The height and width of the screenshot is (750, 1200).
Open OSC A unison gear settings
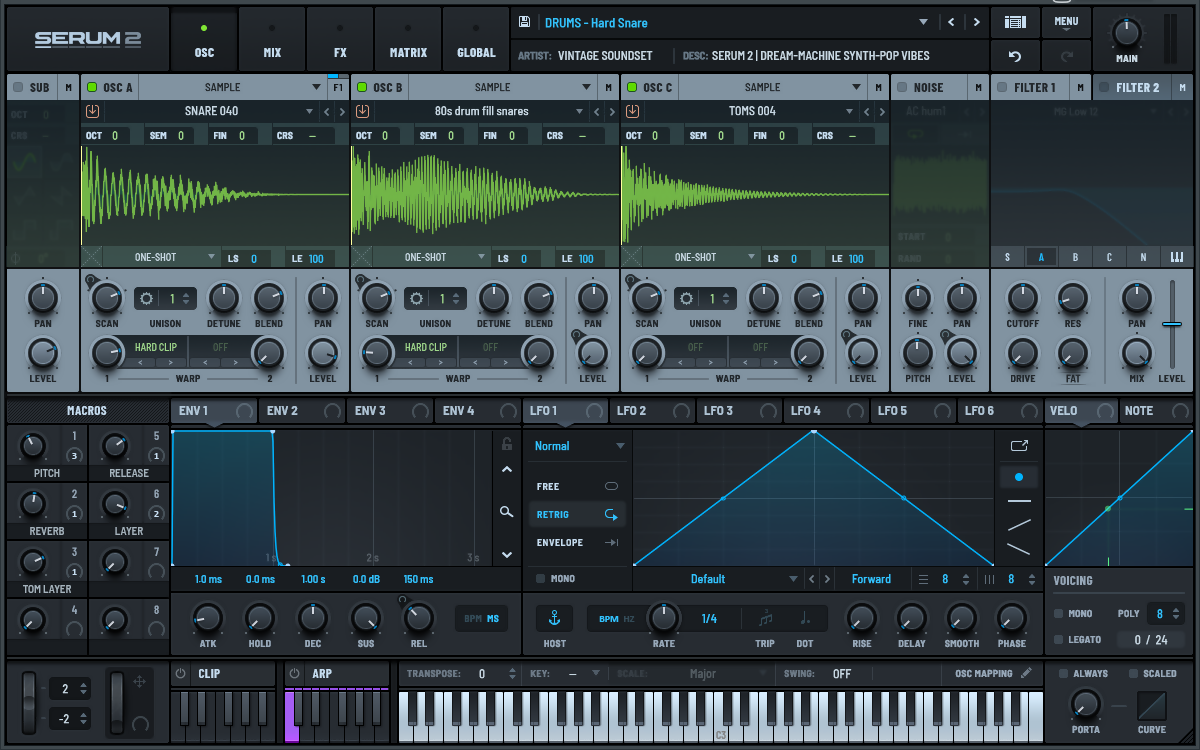point(148,298)
